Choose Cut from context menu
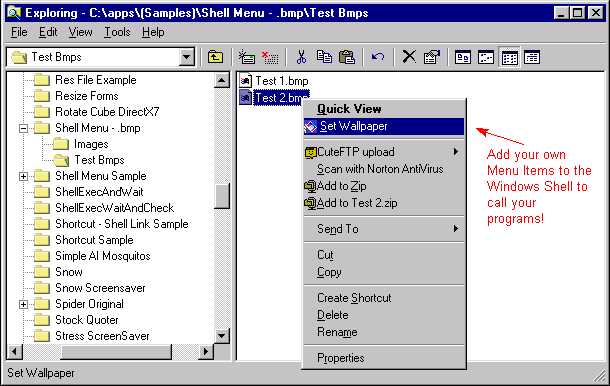 click(384, 255)
